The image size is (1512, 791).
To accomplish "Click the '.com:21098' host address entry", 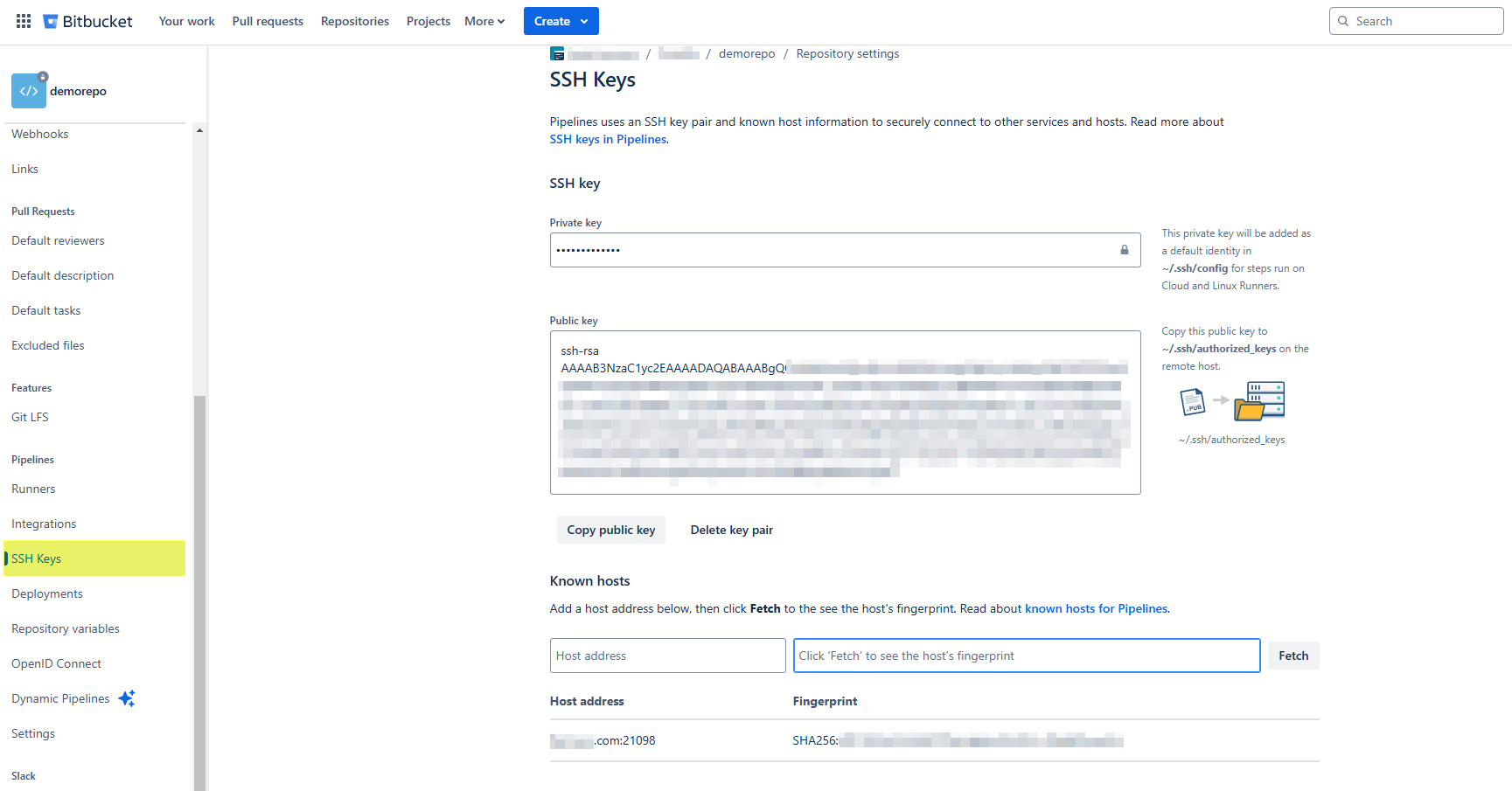I will (603, 740).
